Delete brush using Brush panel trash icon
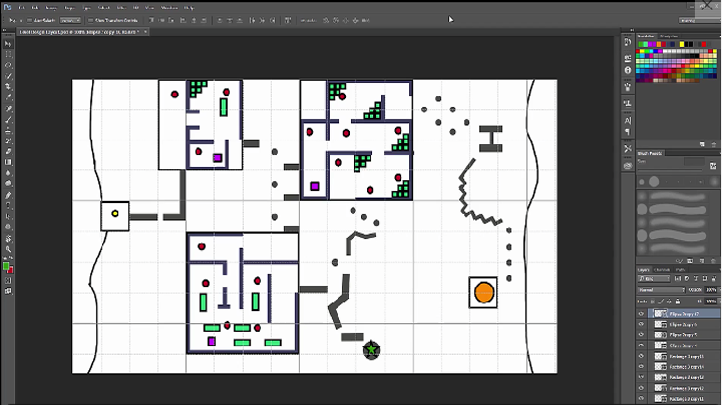The height and width of the screenshot is (405, 722). coord(713,261)
